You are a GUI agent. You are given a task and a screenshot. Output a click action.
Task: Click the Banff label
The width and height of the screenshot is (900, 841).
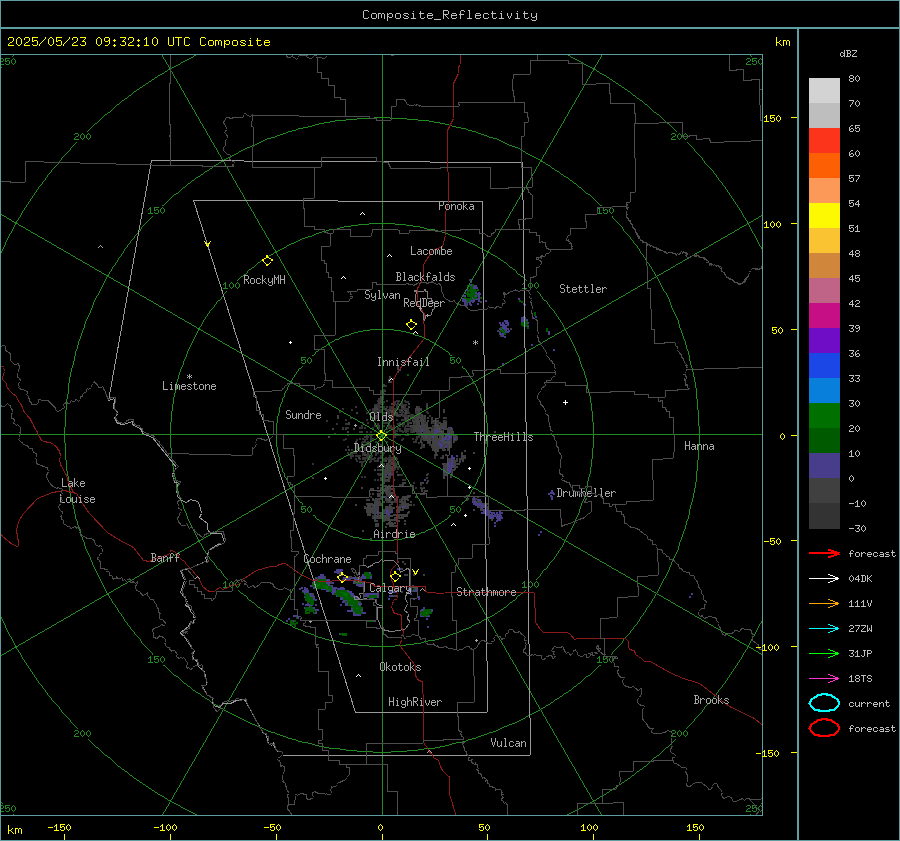(x=165, y=557)
